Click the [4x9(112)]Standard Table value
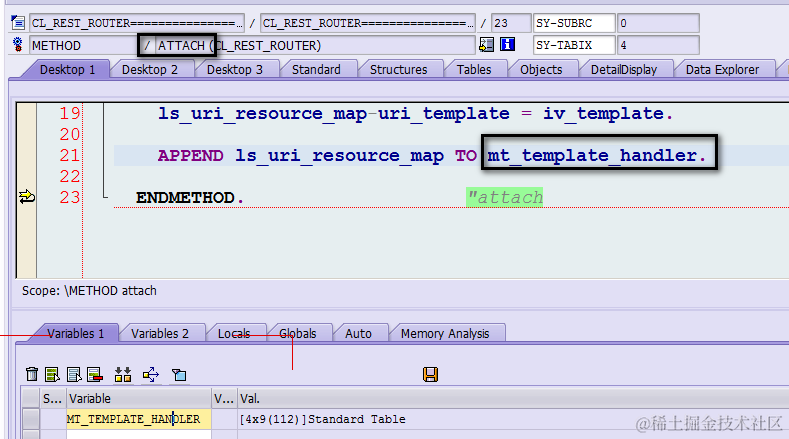 click(323, 419)
